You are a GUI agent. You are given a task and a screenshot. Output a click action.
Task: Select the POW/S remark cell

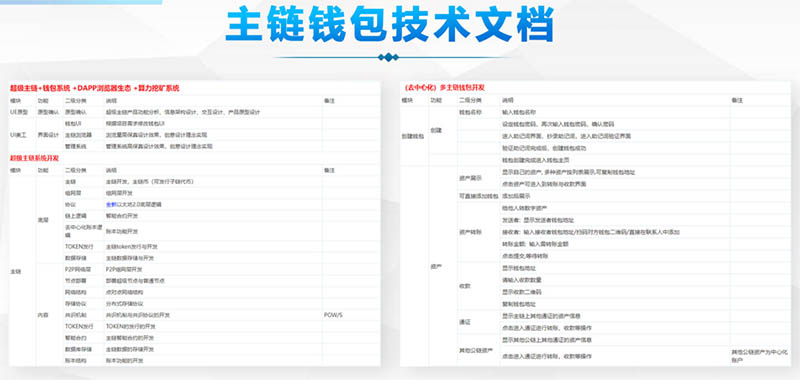[x=333, y=315]
